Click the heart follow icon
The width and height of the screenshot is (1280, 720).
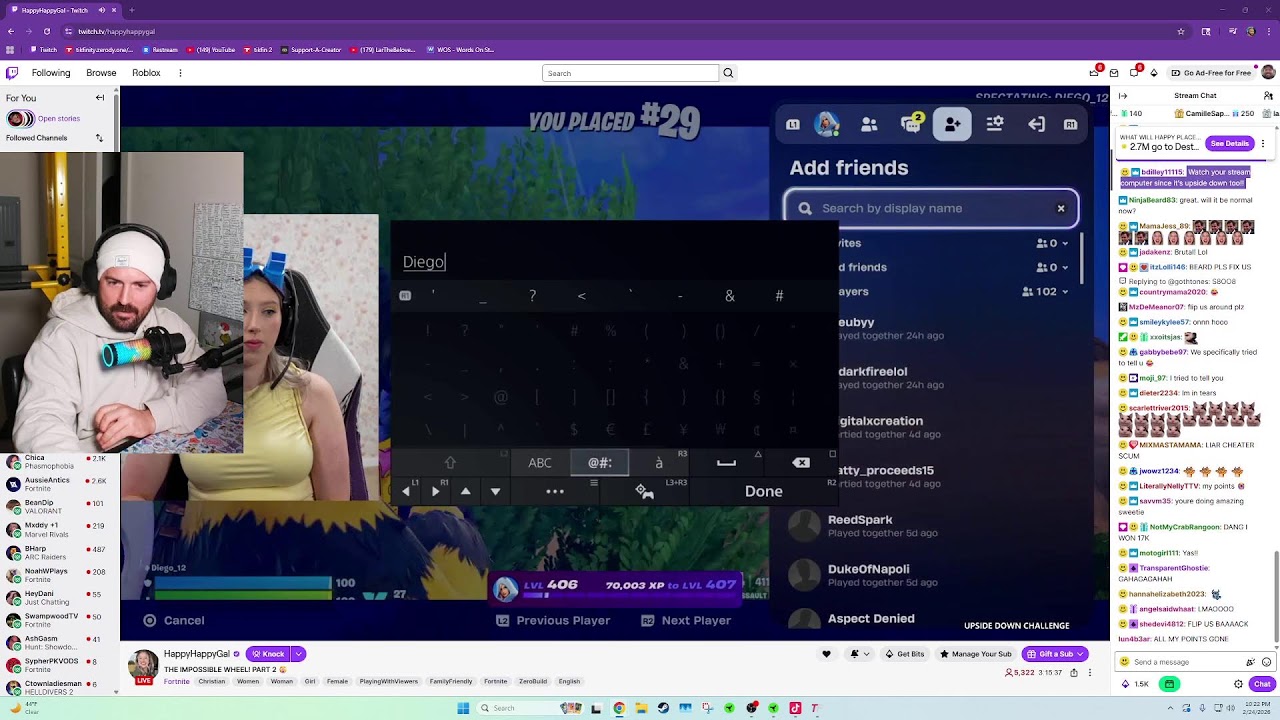826,654
